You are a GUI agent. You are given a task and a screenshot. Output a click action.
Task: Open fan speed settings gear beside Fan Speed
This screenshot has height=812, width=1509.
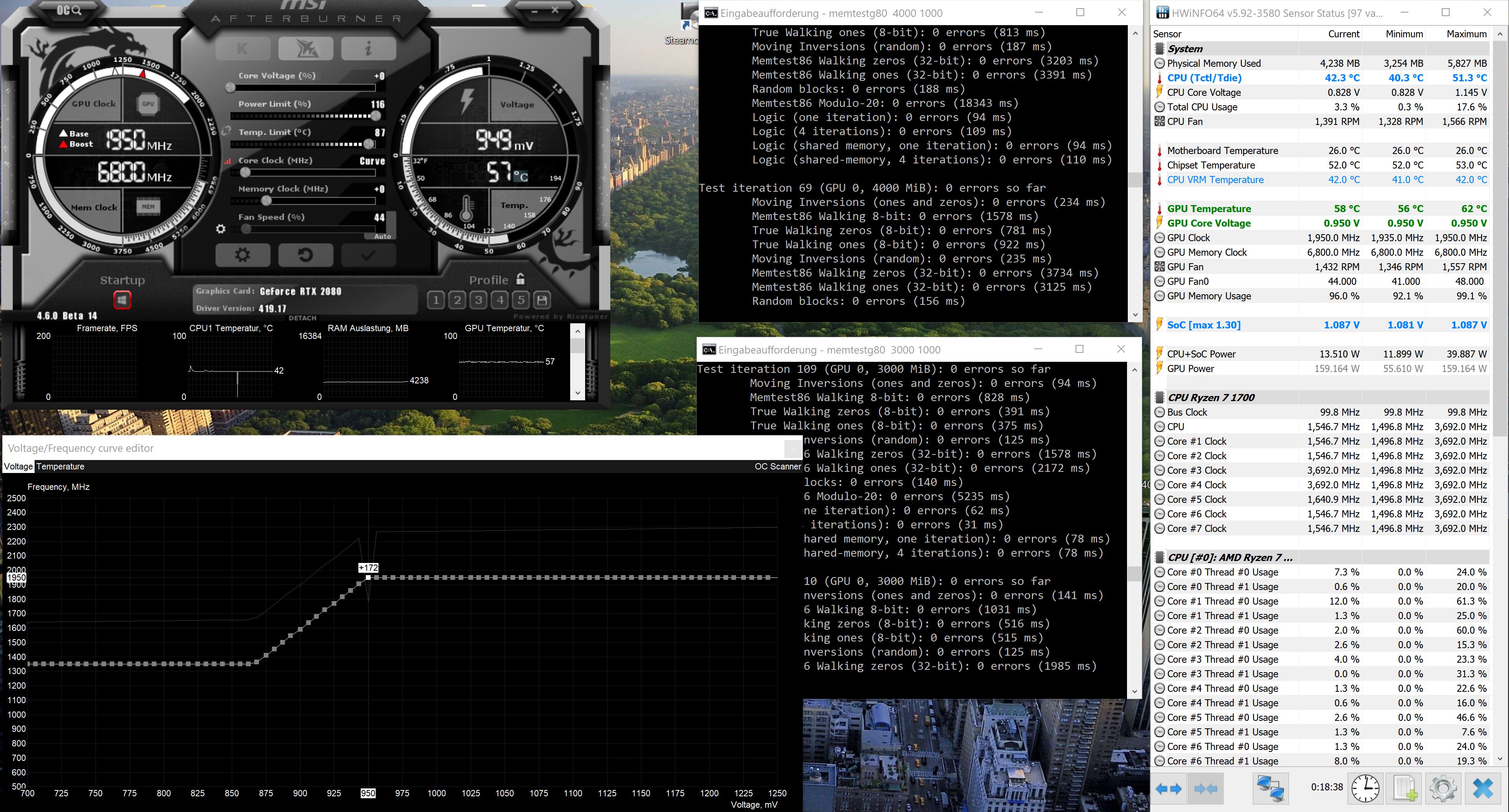click(221, 229)
